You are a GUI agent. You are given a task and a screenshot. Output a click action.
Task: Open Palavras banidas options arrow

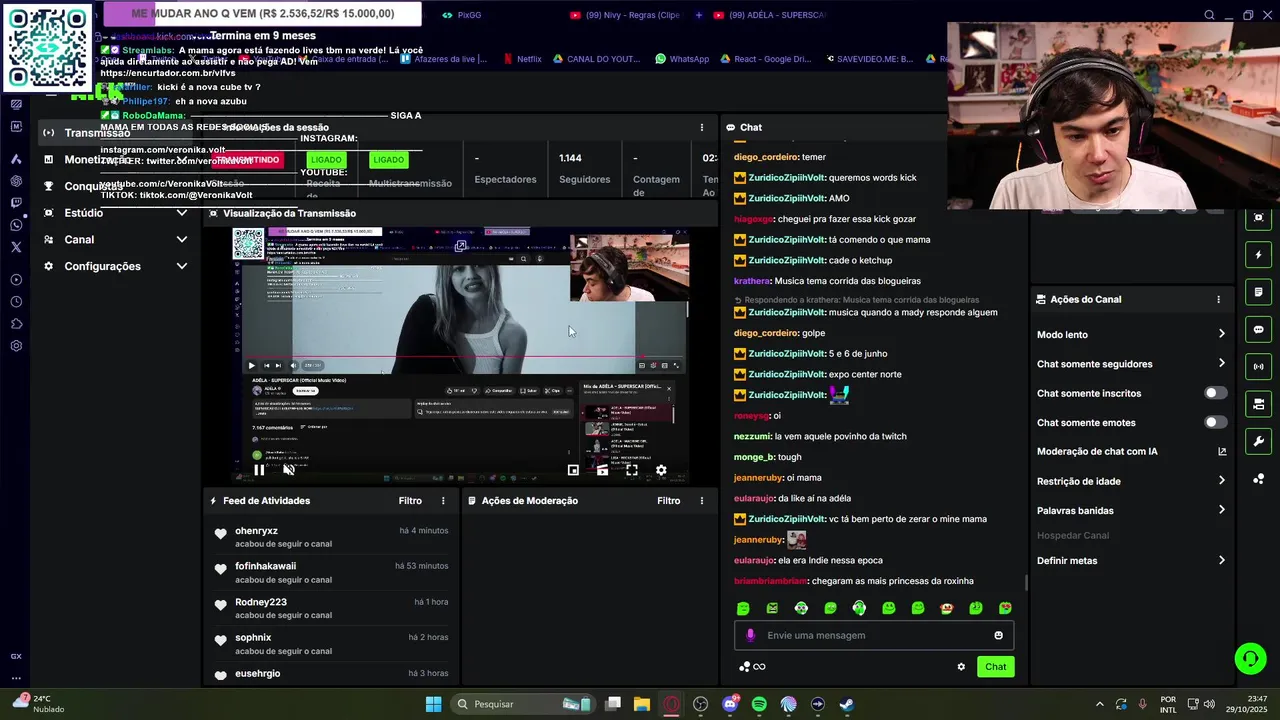click(1221, 510)
